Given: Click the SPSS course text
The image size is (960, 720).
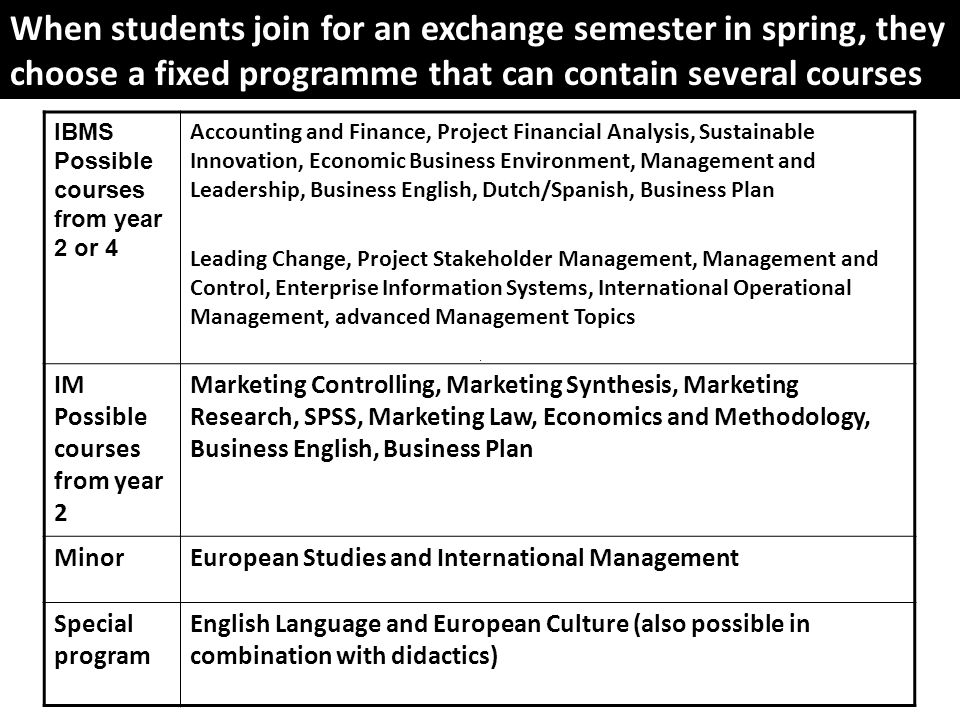Looking at the screenshot, I should pos(330,417).
